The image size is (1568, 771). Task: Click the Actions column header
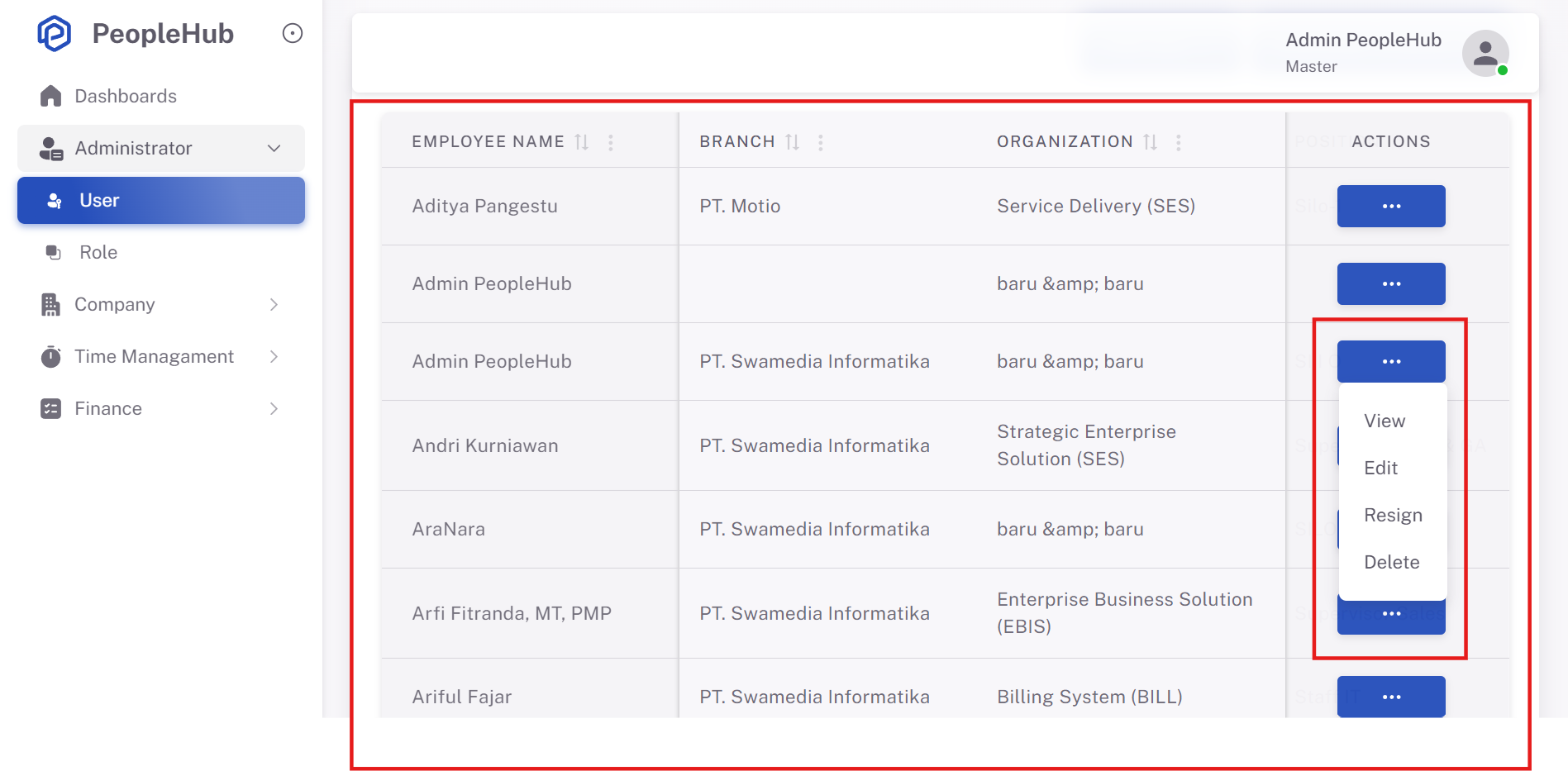coord(1391,141)
